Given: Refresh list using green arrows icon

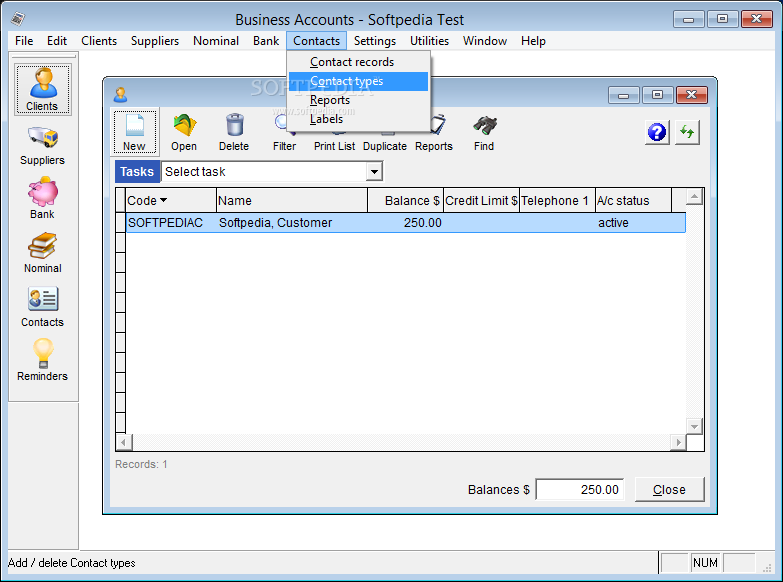Looking at the screenshot, I should (687, 132).
